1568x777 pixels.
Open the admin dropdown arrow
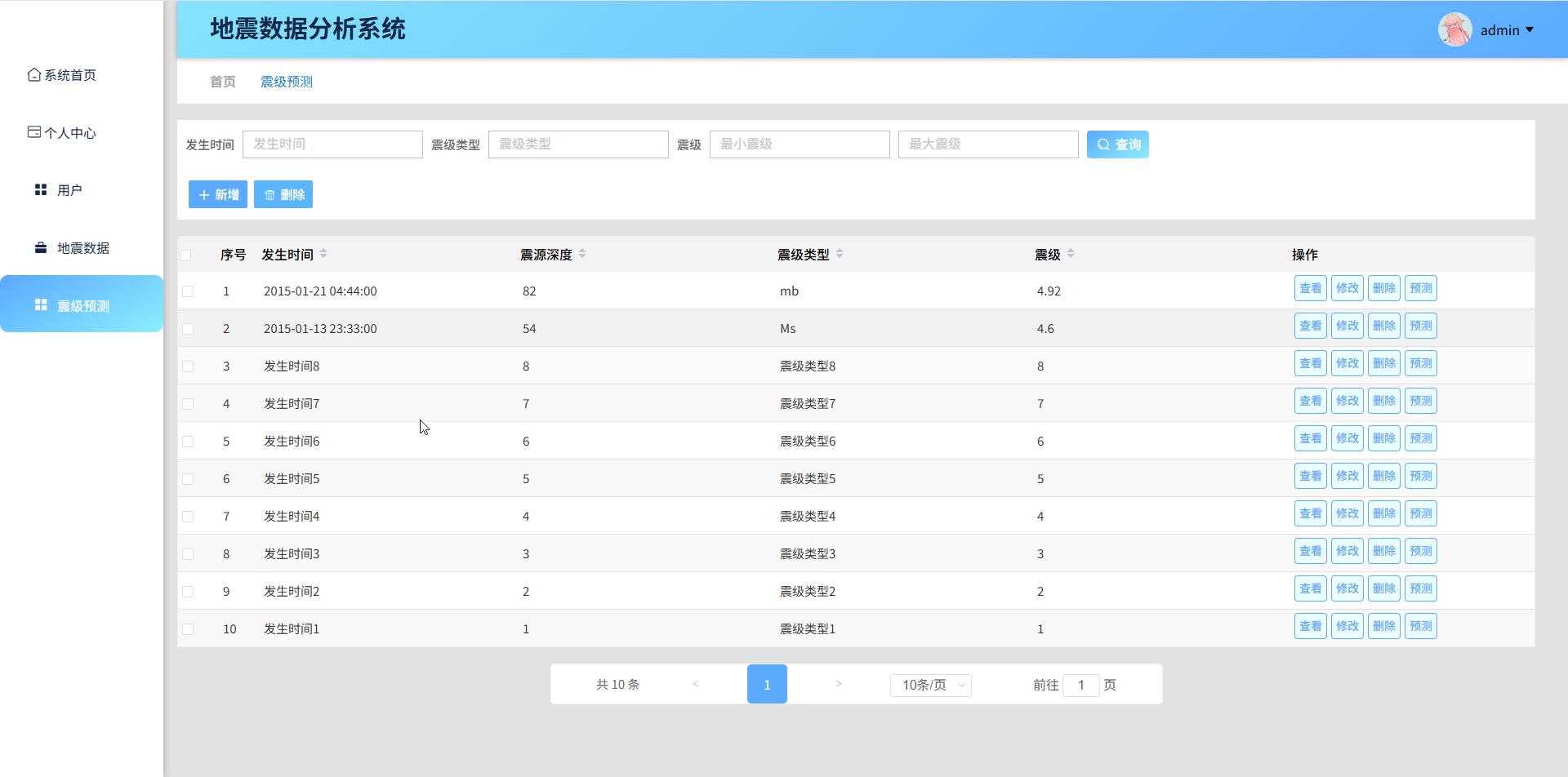tap(1530, 30)
